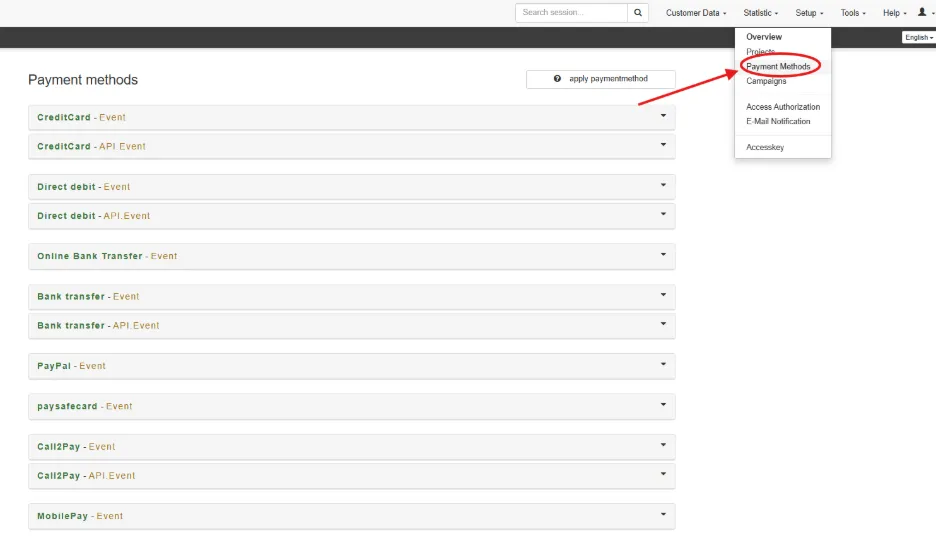Expand the Direct debit - Event arrow
Viewport: 936px width, 537px height.
click(663, 185)
